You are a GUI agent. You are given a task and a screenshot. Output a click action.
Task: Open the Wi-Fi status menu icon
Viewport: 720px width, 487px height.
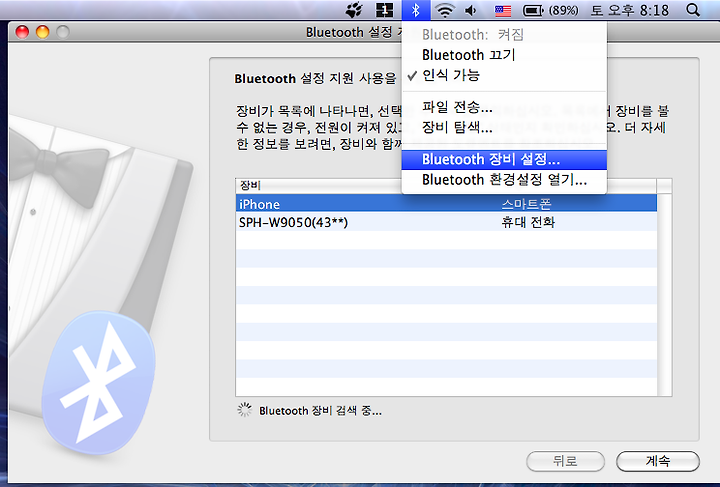[444, 10]
